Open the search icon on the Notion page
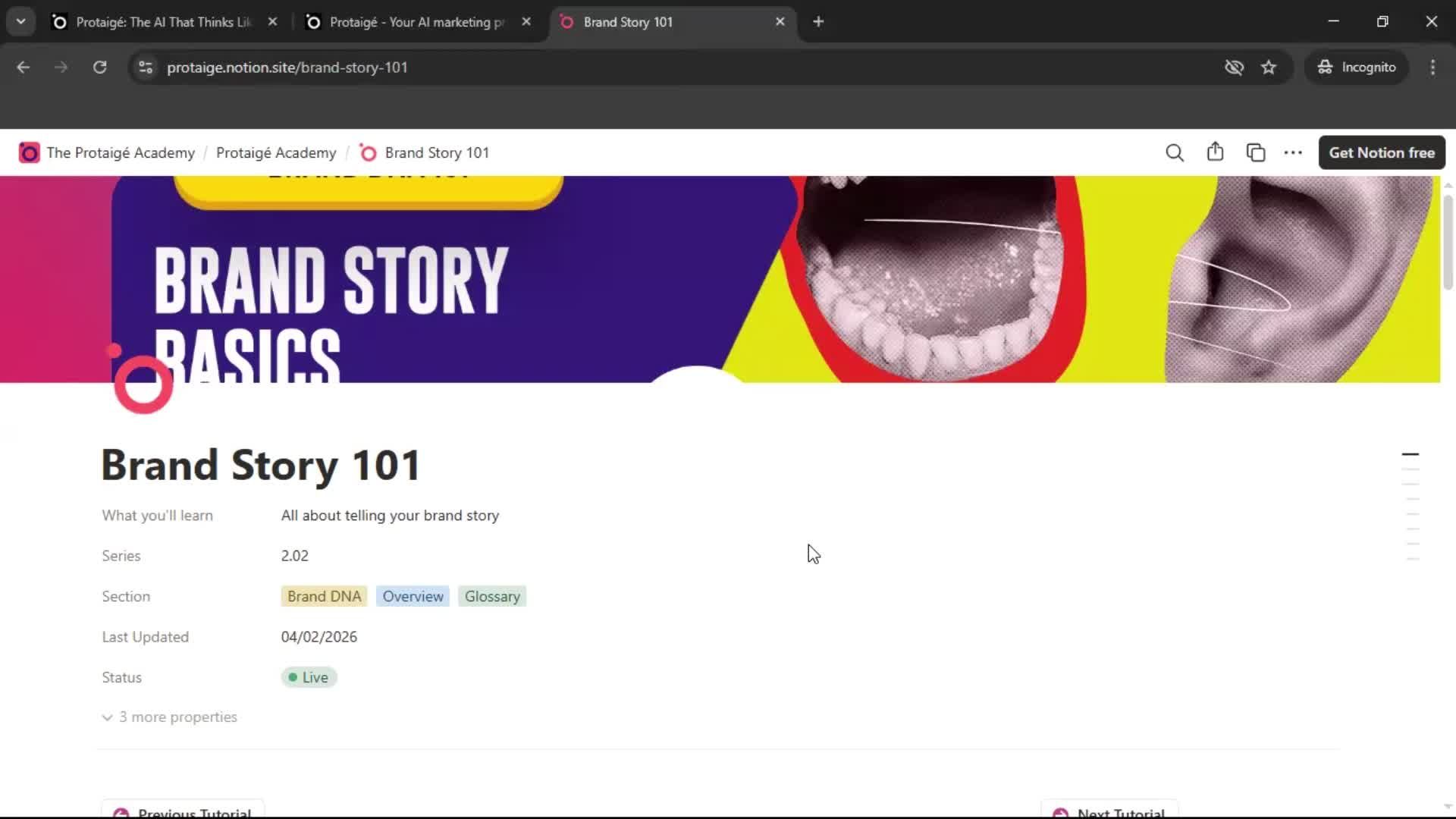 coord(1174,152)
